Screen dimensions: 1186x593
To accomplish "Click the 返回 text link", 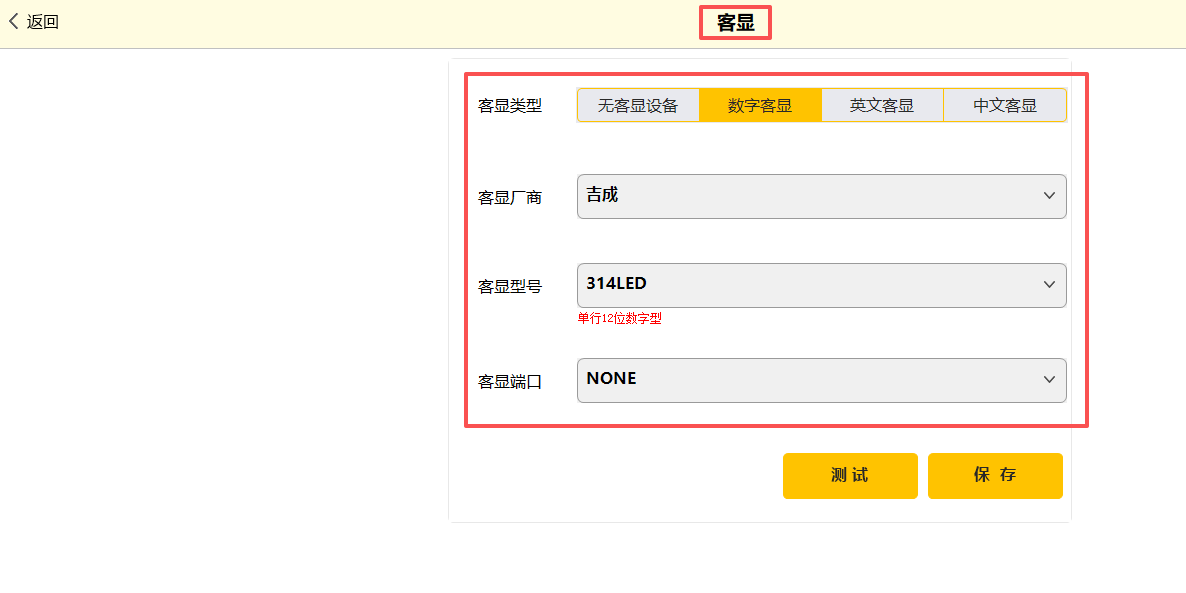I will pyautogui.click(x=43, y=22).
